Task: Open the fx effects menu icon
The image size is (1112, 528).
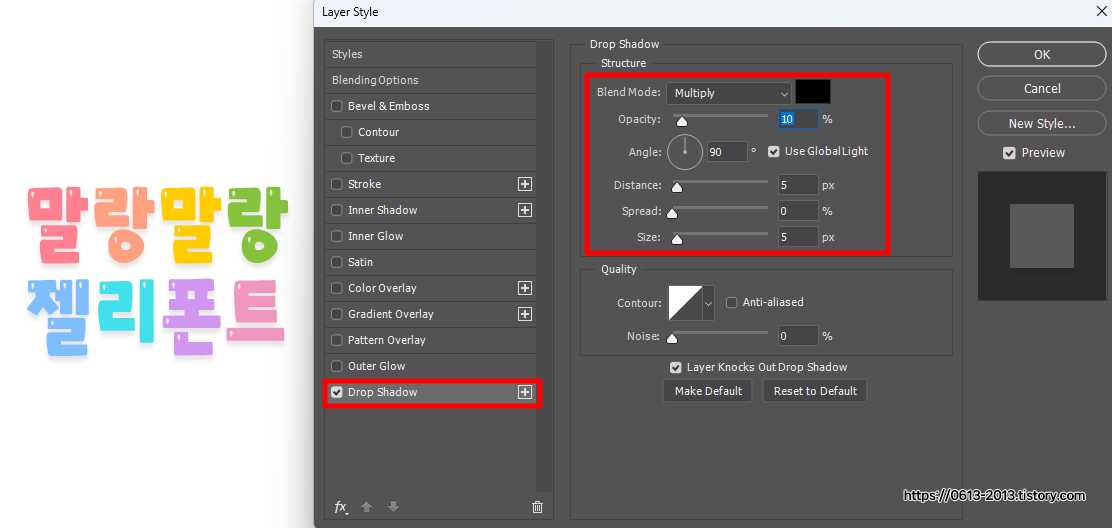Action: click(341, 507)
